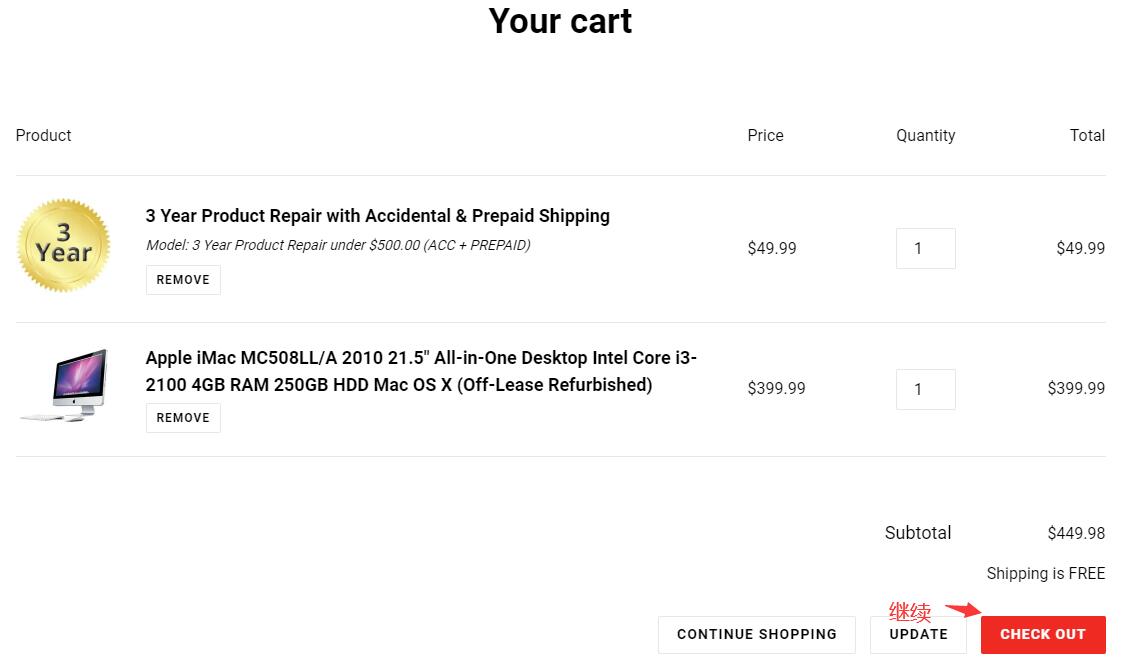
Task: Remove the 3 Year Product Repair item
Action: (183, 280)
